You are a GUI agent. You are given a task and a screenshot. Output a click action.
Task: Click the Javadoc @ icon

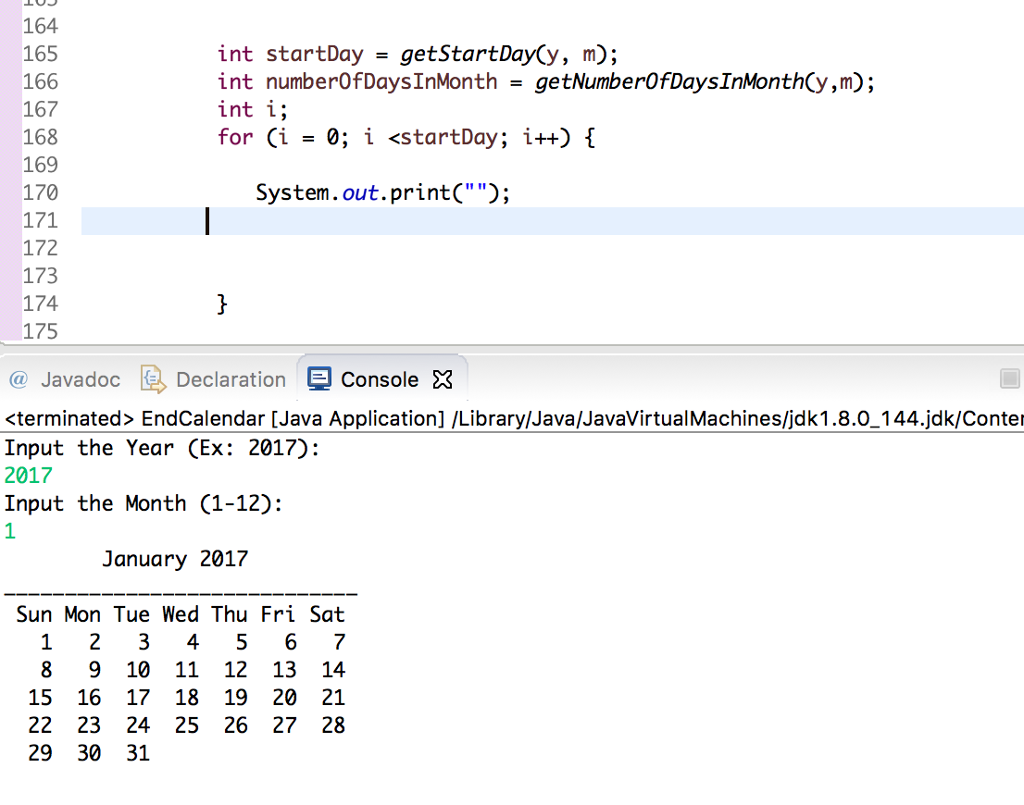point(18,379)
